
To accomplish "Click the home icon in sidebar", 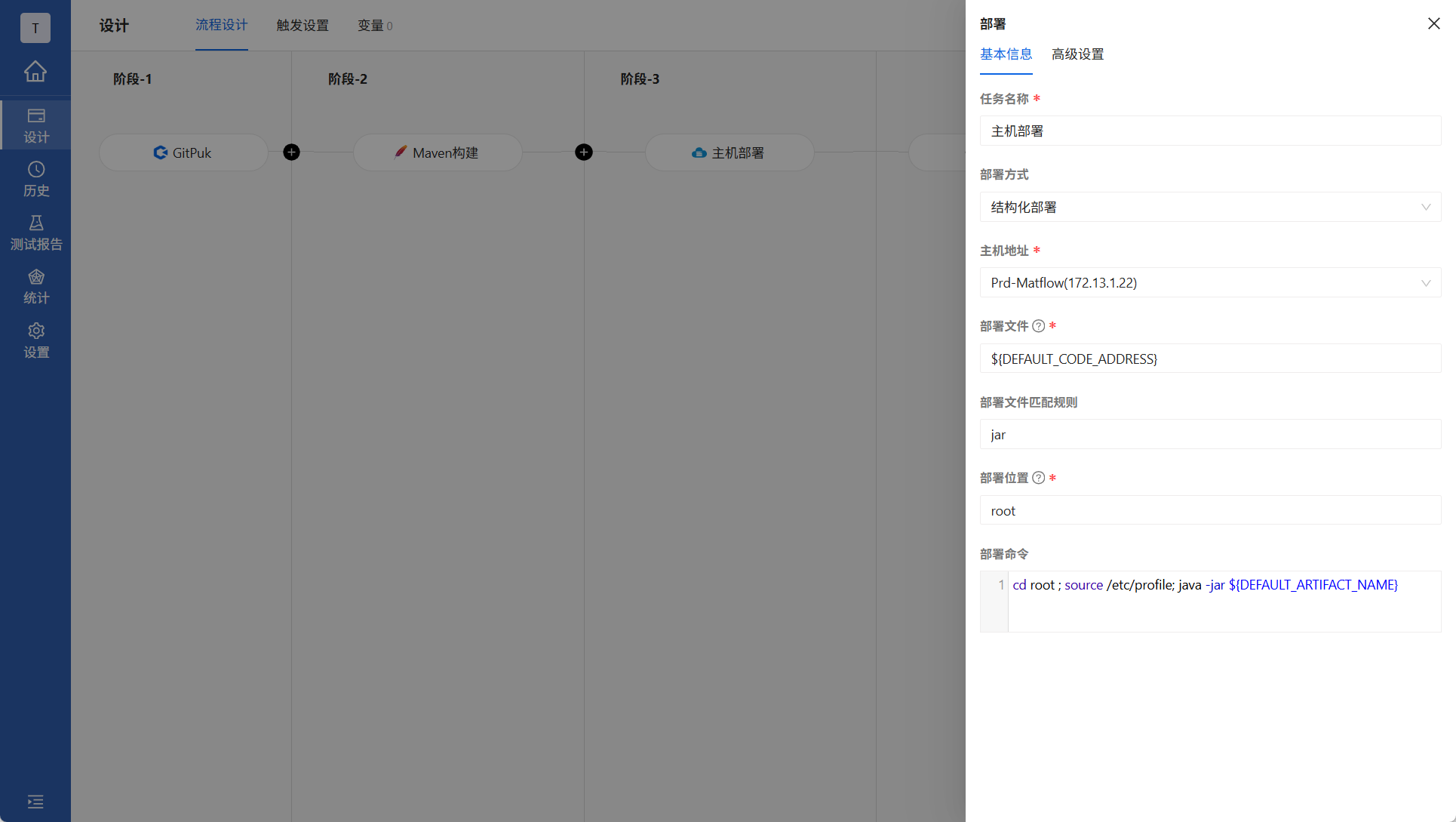I will [x=35, y=71].
